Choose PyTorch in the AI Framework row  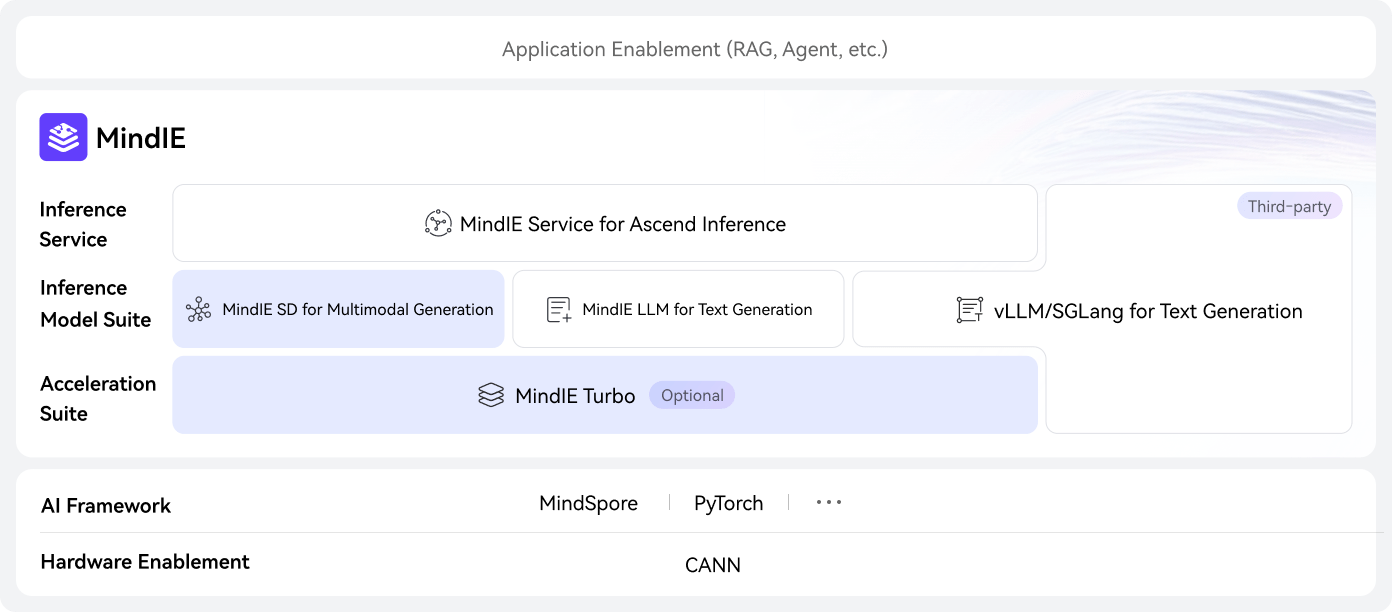click(728, 503)
